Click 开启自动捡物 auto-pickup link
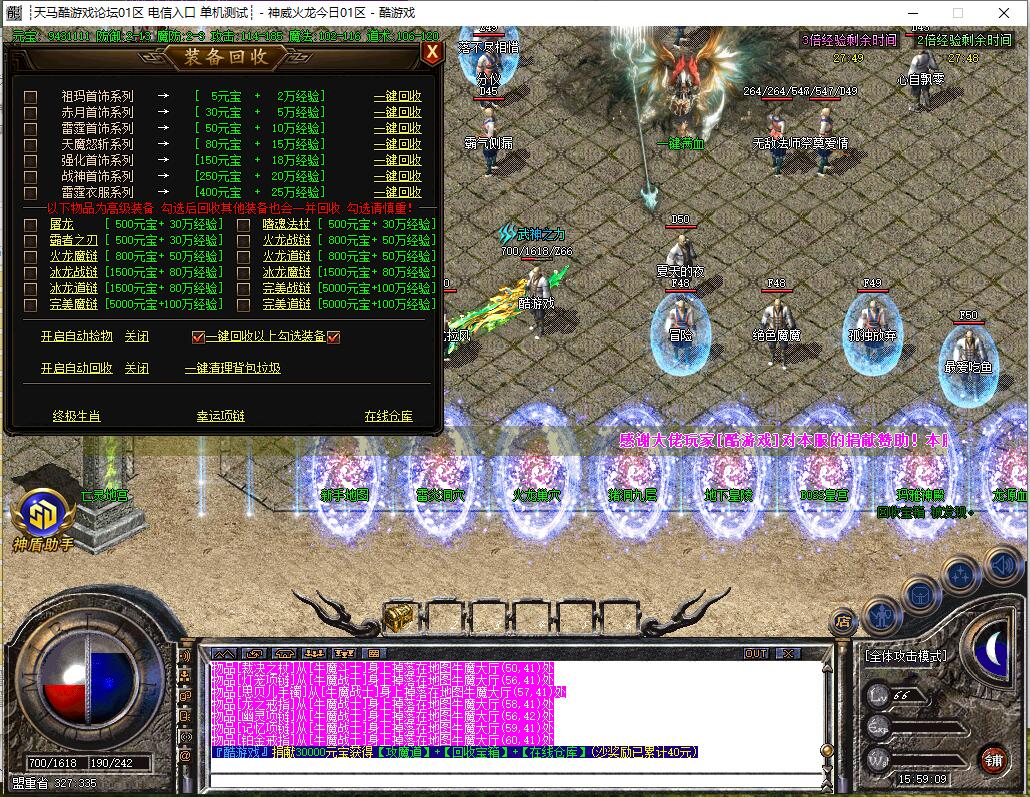 (x=77, y=337)
